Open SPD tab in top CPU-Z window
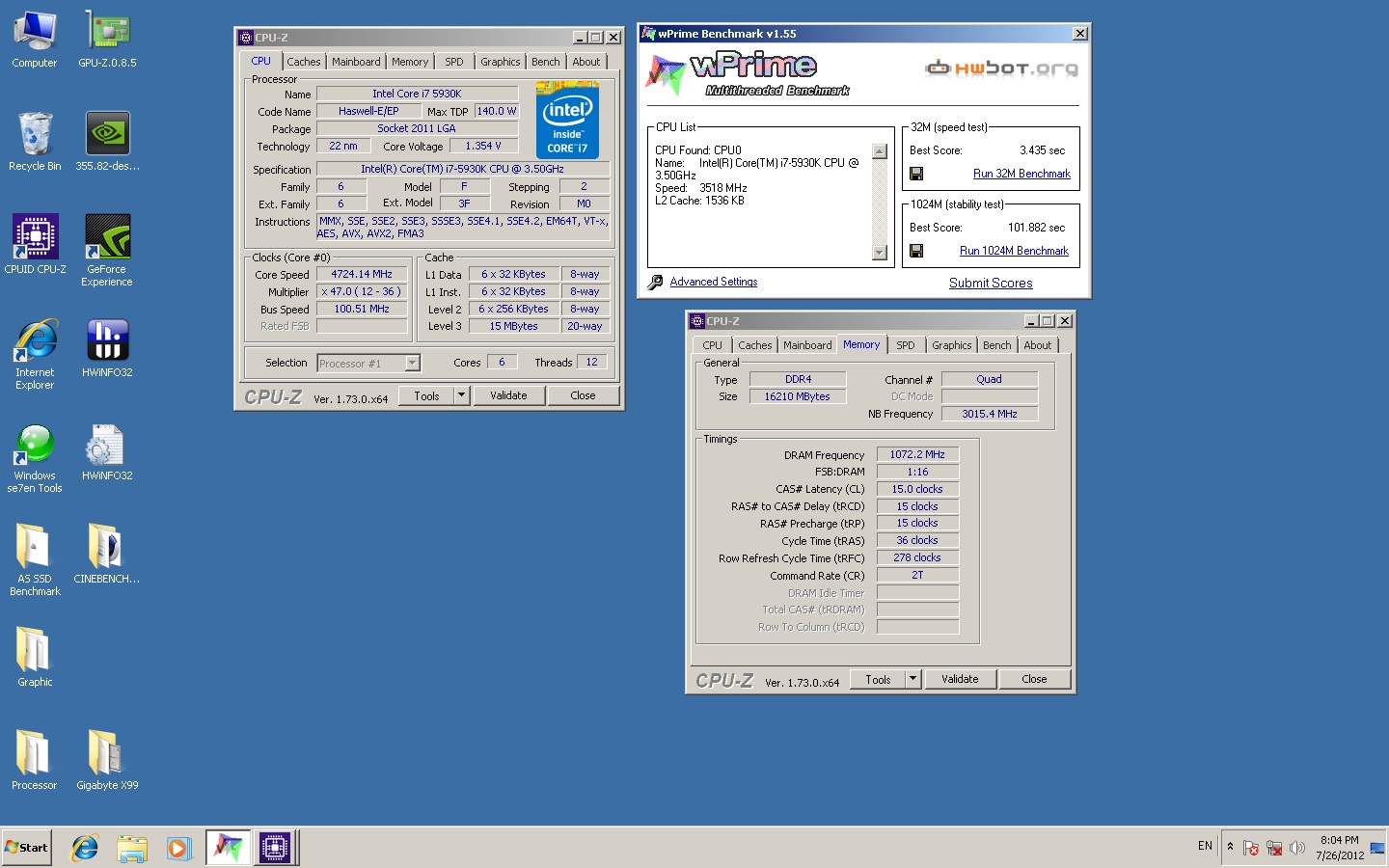The height and width of the screenshot is (868, 1389). (454, 62)
